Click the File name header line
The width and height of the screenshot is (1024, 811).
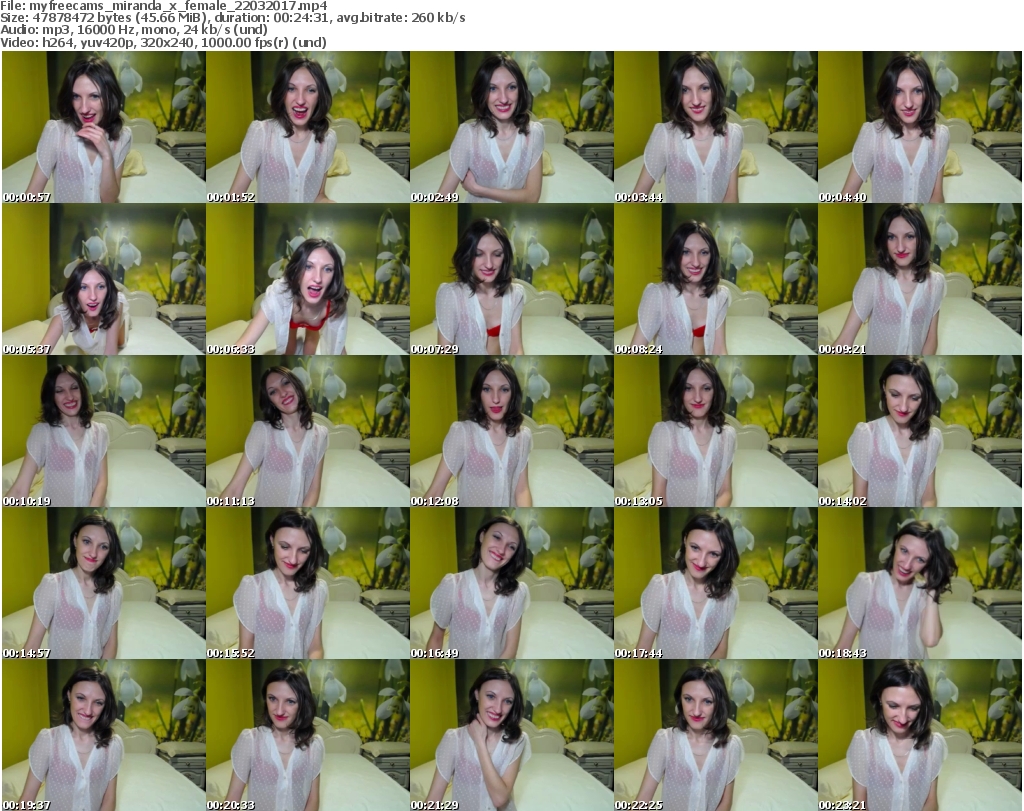pyautogui.click(x=164, y=6)
